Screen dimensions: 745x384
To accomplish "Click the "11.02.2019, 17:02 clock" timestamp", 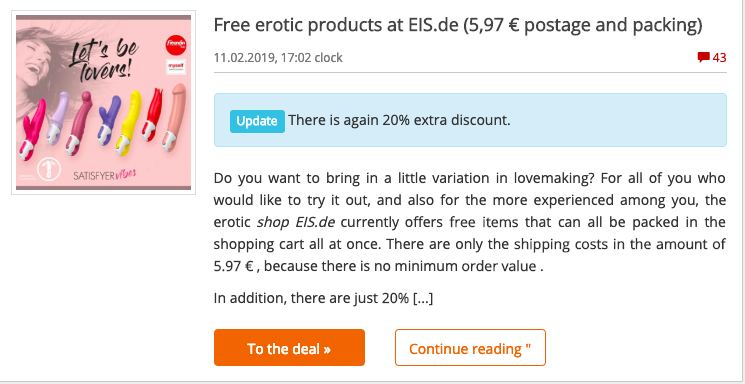I will coord(278,58).
